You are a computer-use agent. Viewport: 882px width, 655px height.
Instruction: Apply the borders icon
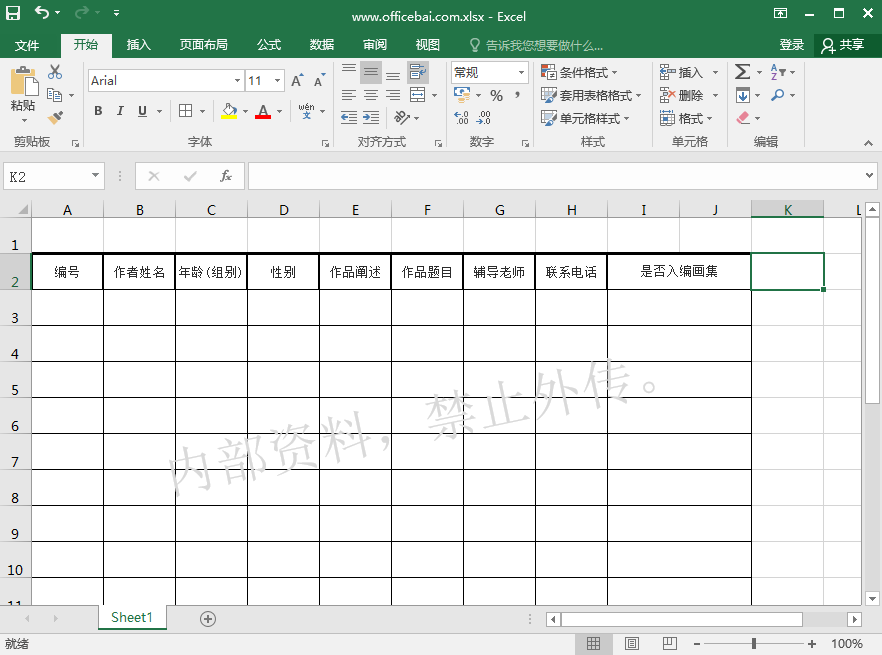tap(185, 111)
